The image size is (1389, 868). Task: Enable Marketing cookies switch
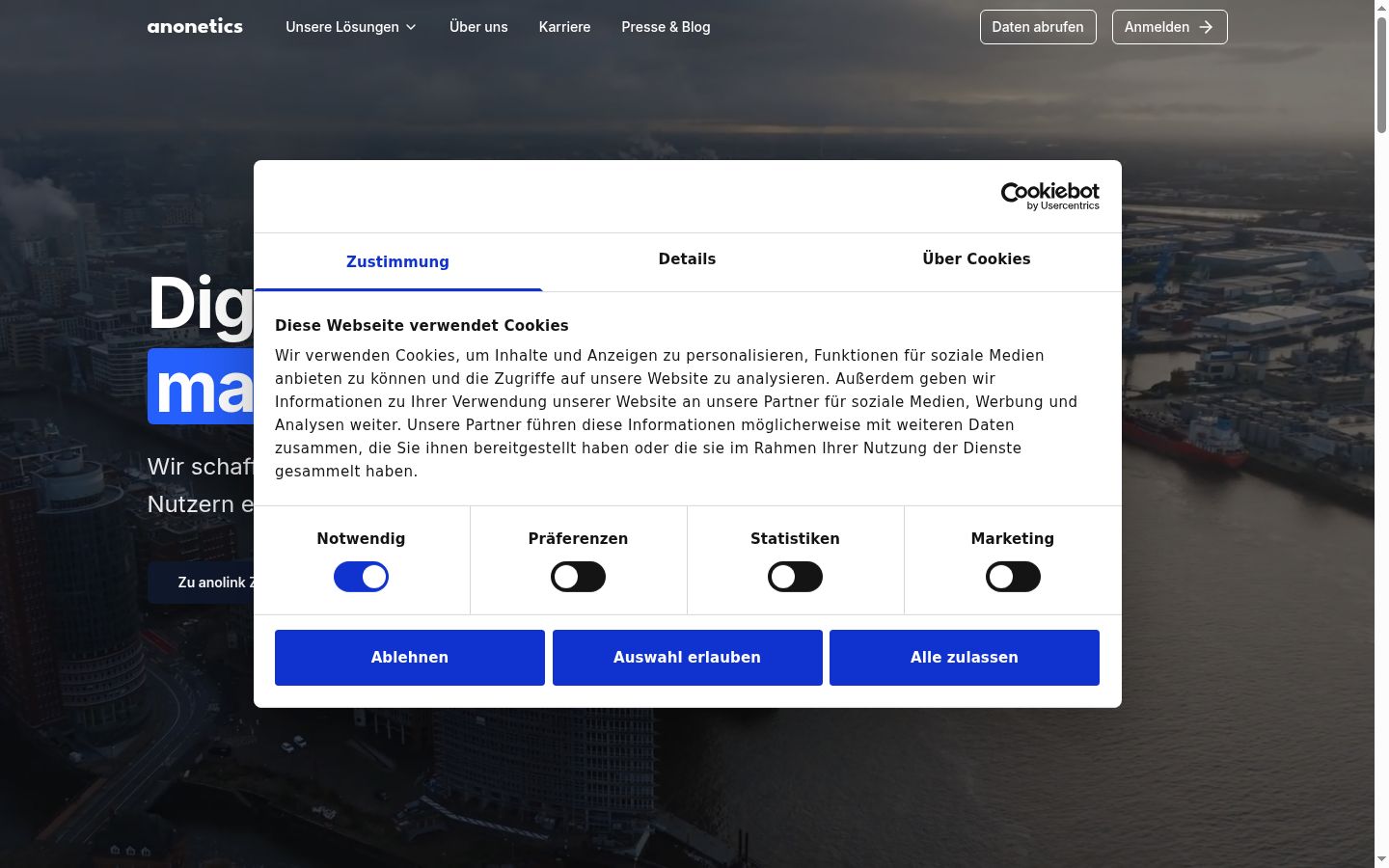point(1013,577)
